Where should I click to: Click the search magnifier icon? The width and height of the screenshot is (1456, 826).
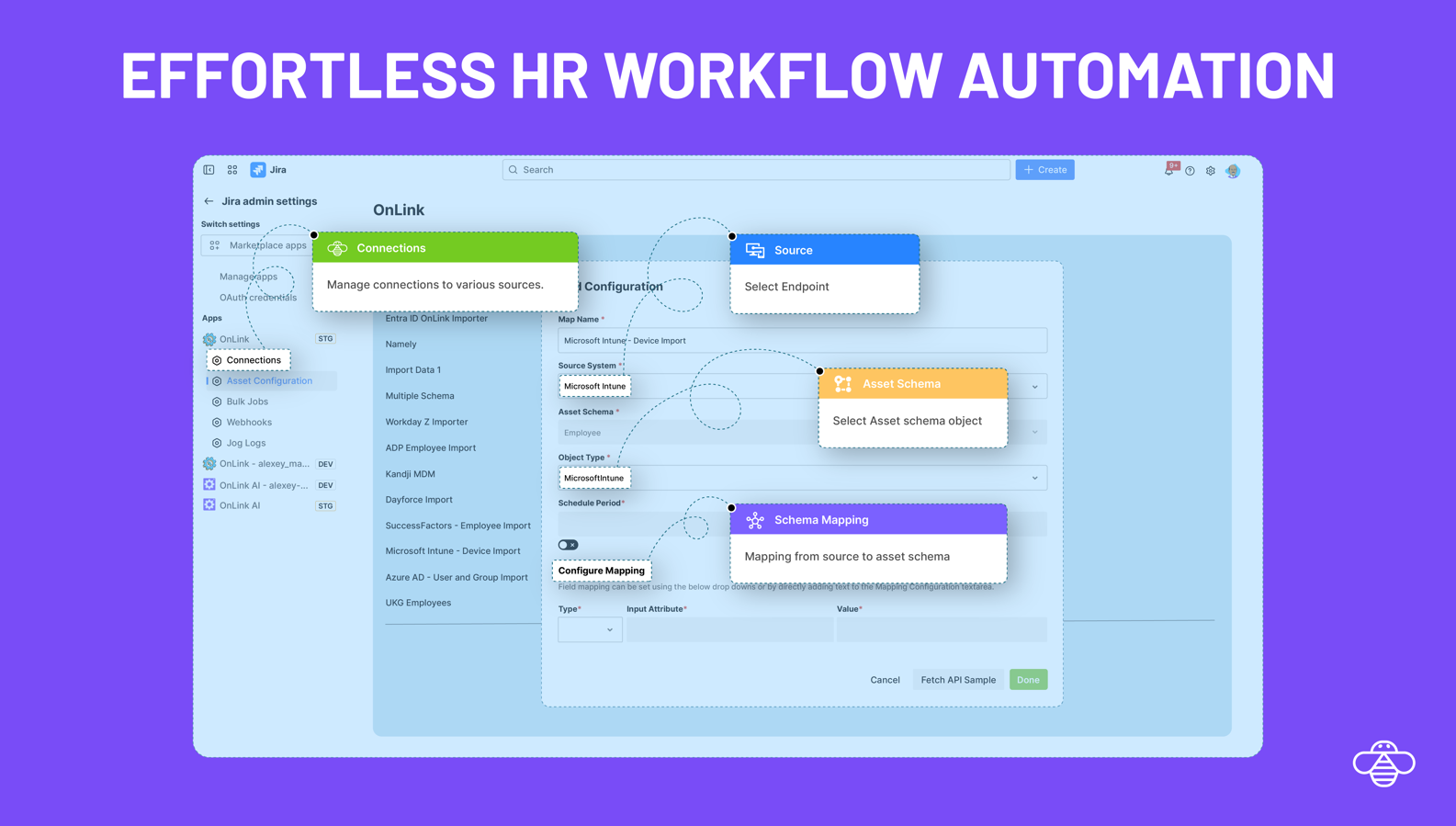(x=514, y=170)
